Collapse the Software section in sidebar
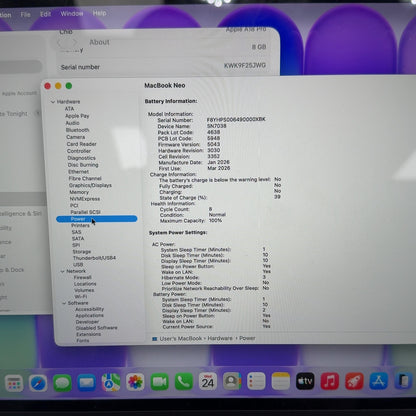416x416 pixels. click(64, 303)
